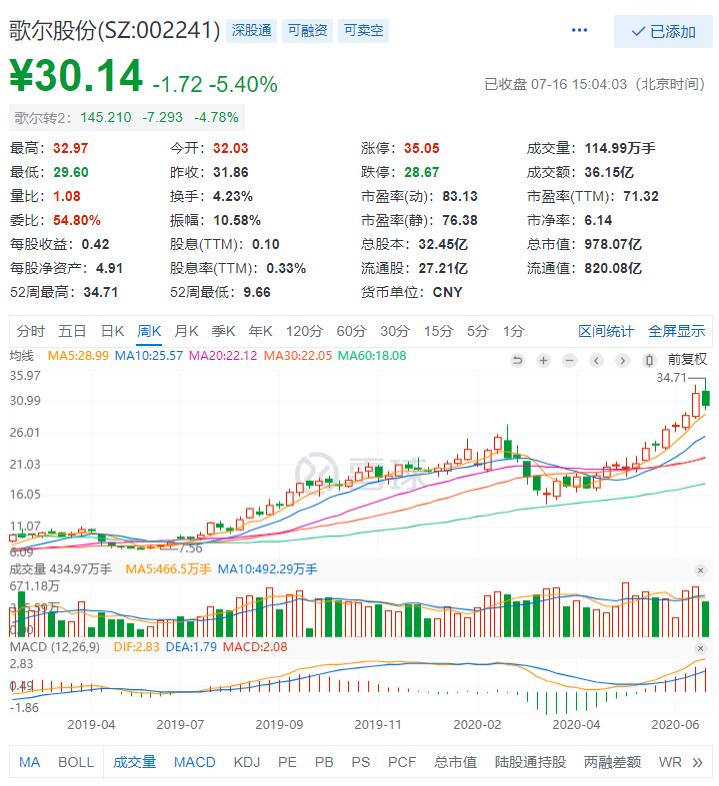Open 区间统计 range statistics
The image size is (719, 786).
tap(606, 331)
